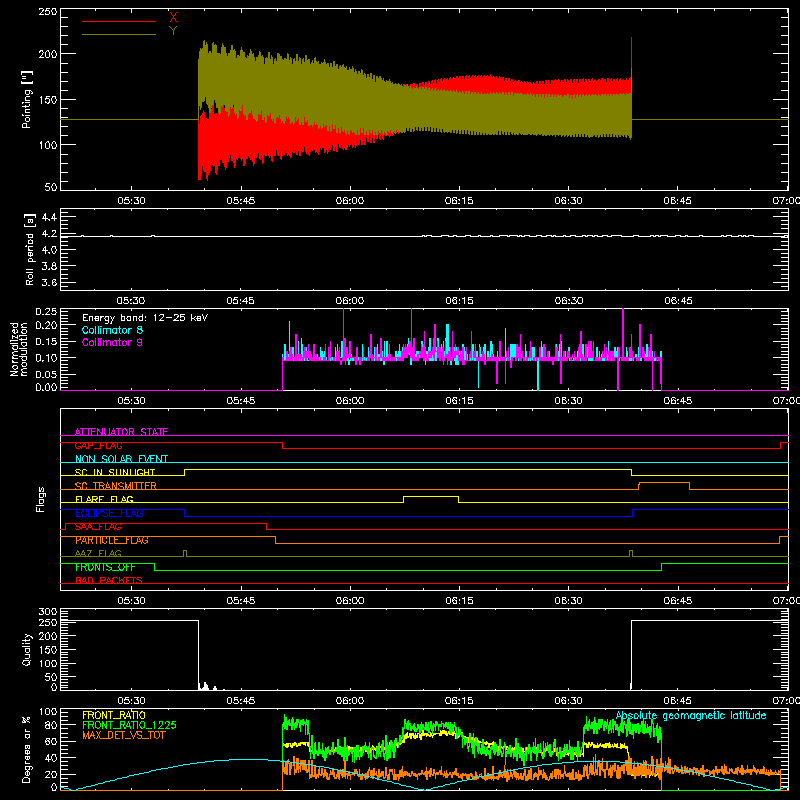Select the ATTENUATOR_STATE flag label
This screenshot has width=800, height=800.
tap(121, 432)
